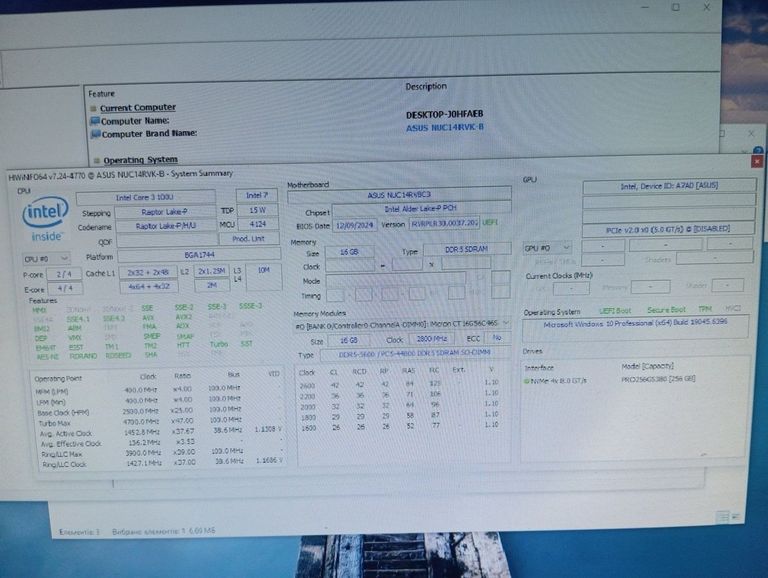Click the ASUS NUC14RVK-B brand link
The width and height of the screenshot is (768, 578).
(x=444, y=127)
